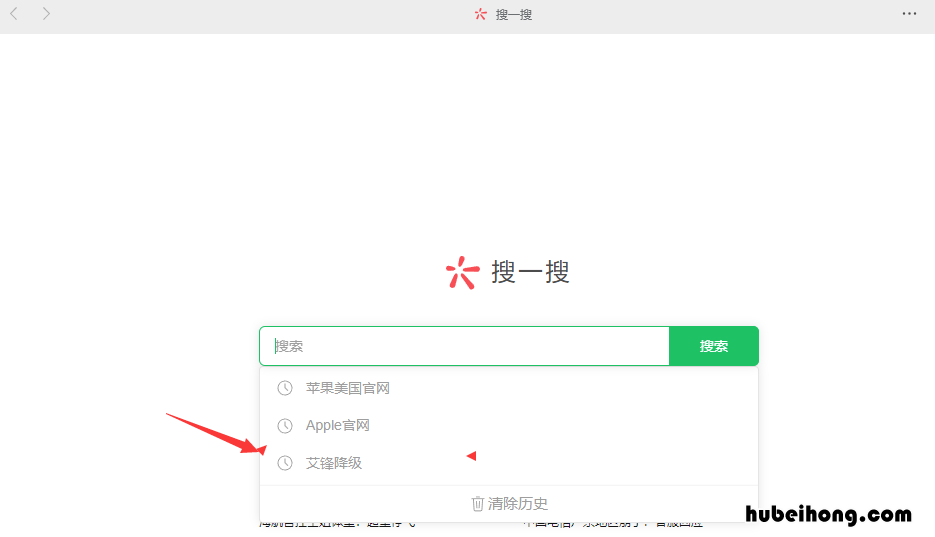Image resolution: width=935 pixels, height=537 pixels.
Task: Clear search history with 清除历史
Action: tap(509, 504)
